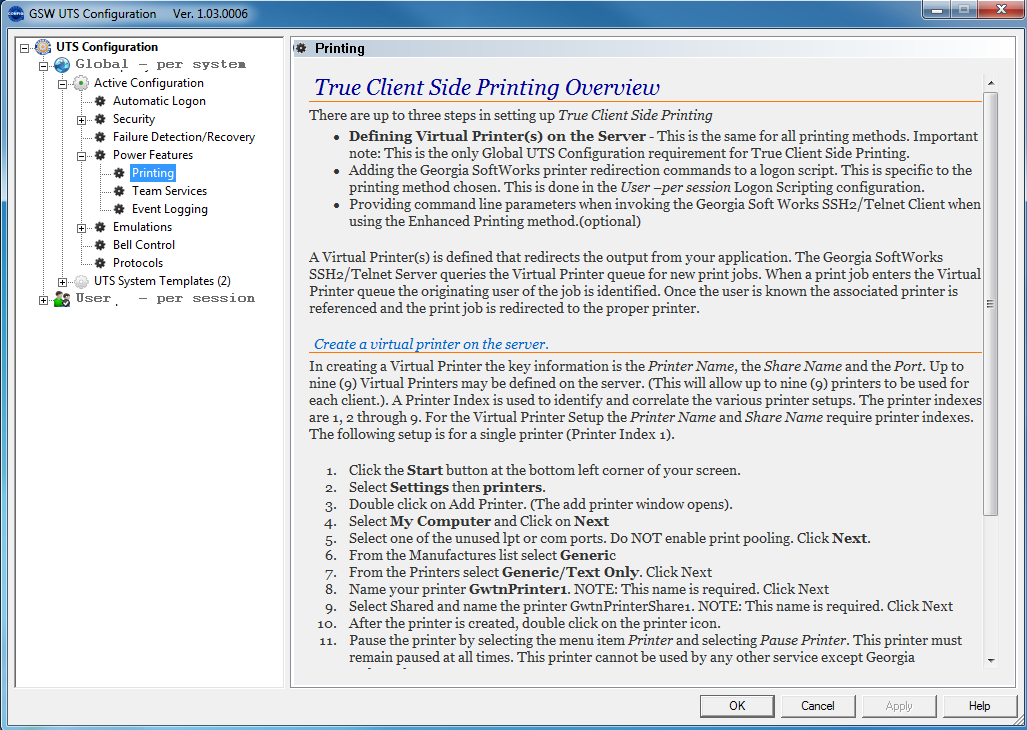Click the User per session people icon
This screenshot has width=1027, height=730.
62,299
